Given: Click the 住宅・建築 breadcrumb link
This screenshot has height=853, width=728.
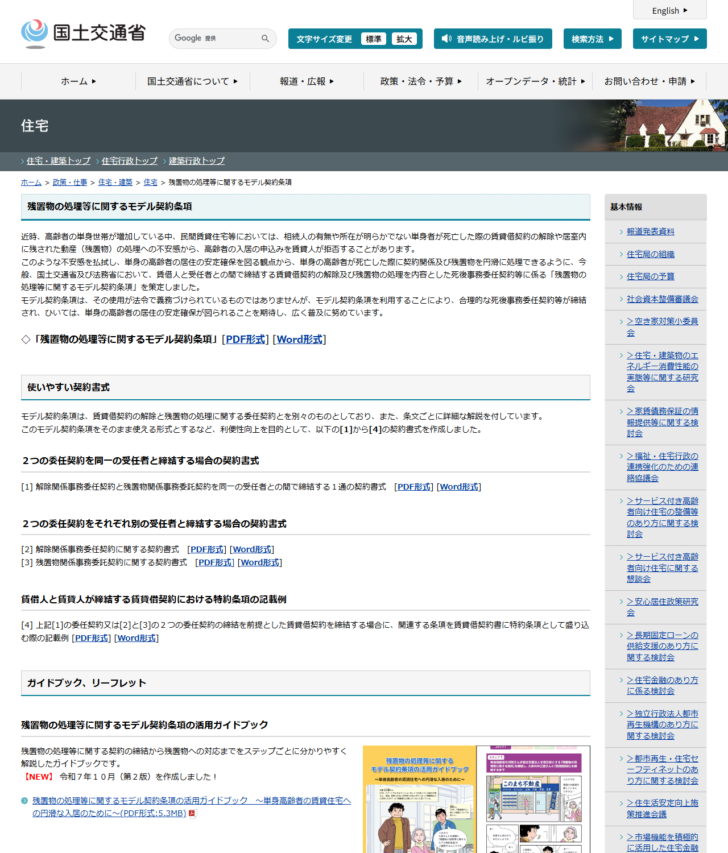Looking at the screenshot, I should pyautogui.click(x=115, y=183).
